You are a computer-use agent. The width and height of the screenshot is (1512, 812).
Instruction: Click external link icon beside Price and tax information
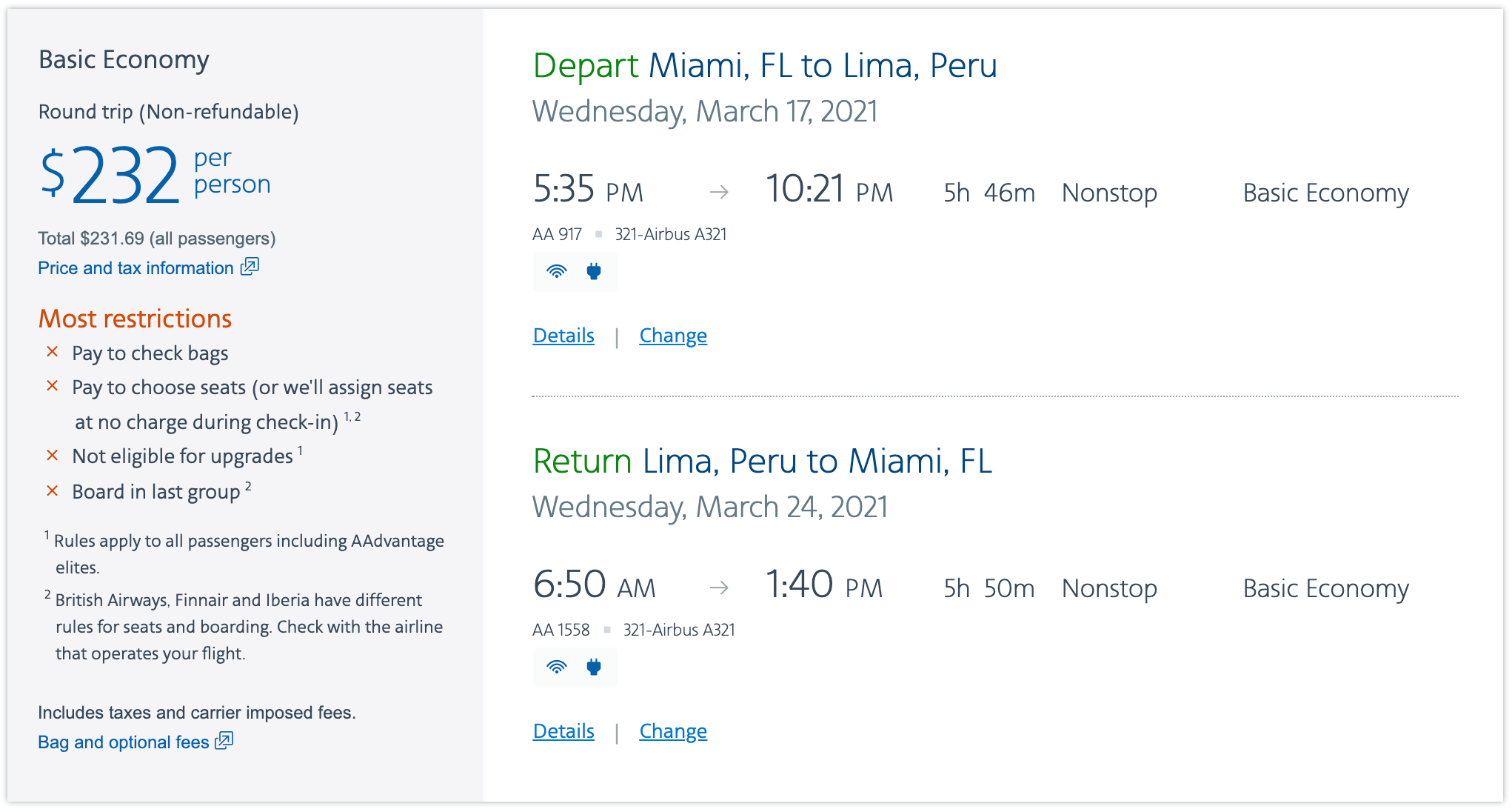tap(250, 267)
